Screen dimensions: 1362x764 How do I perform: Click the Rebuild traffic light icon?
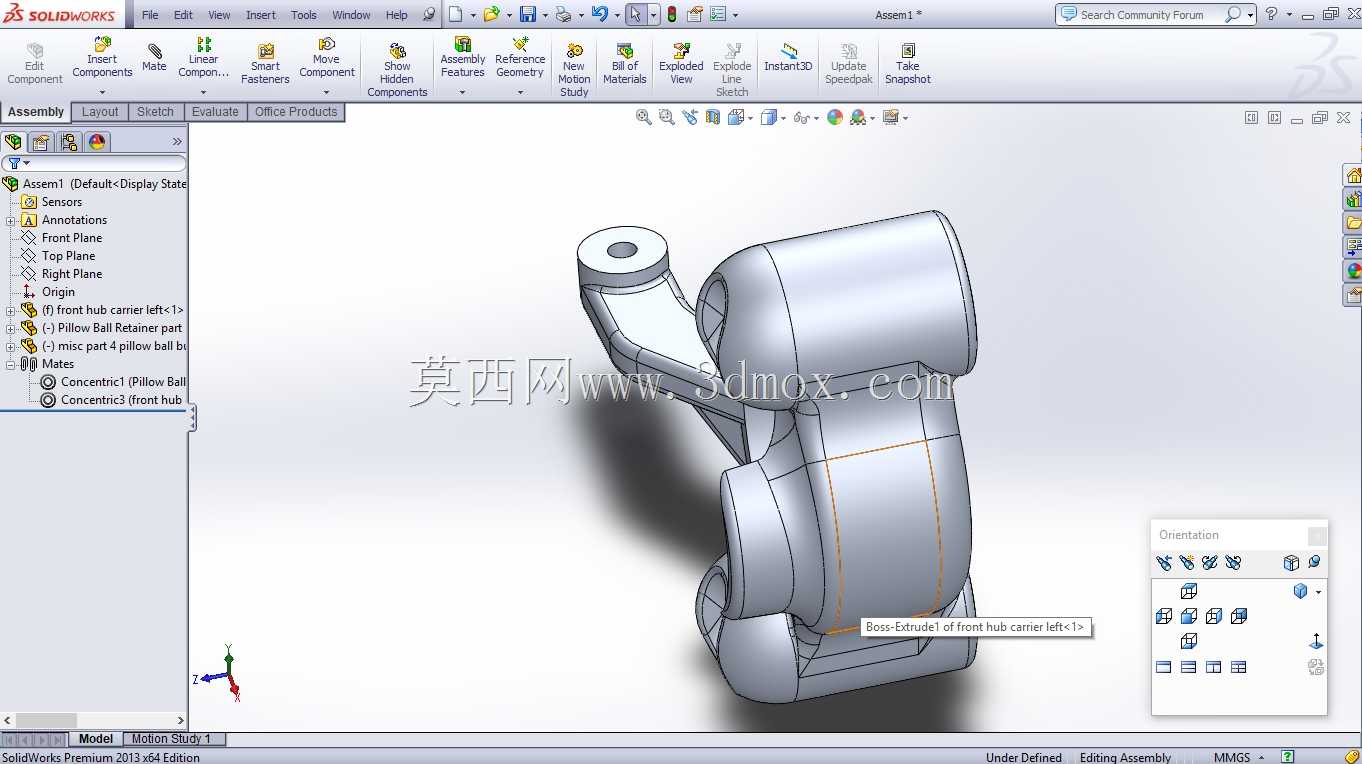click(671, 14)
